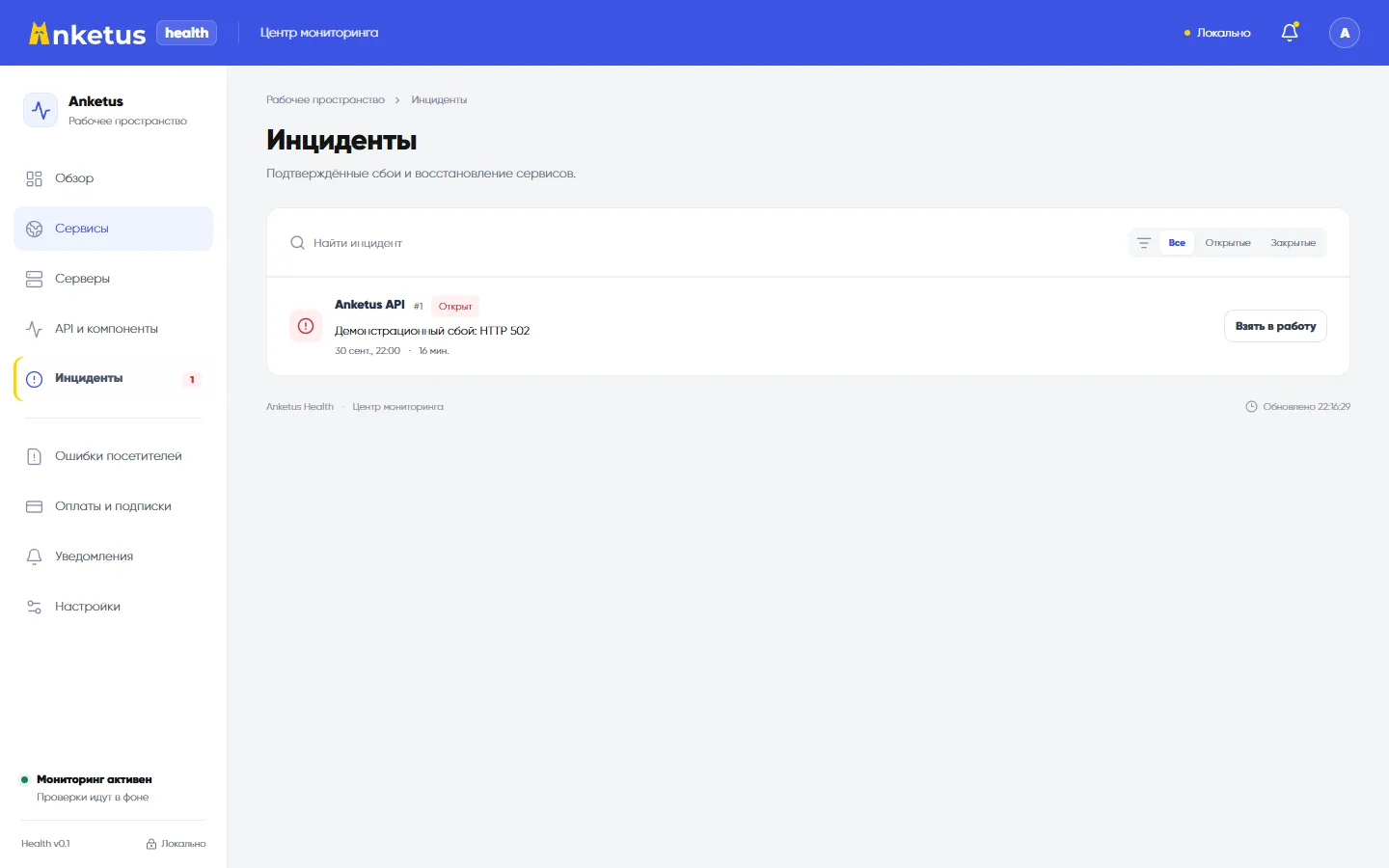Click the incident count badge on Инциденты
This screenshot has width=1389, height=868.
192,379
